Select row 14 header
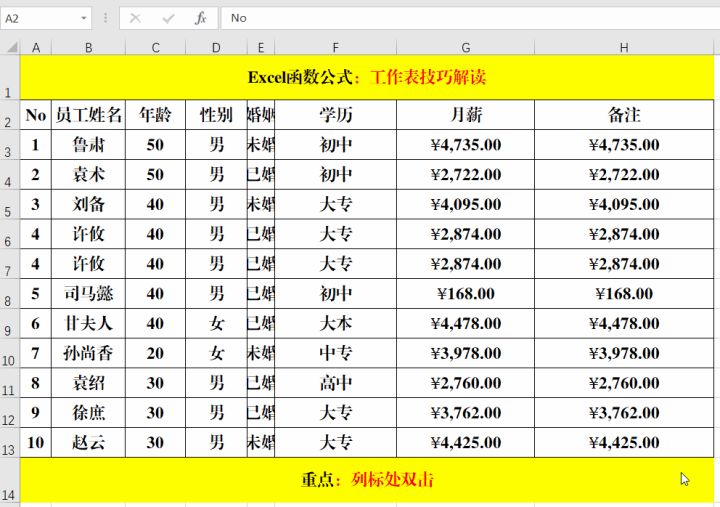Viewport: 720px width, 507px height. (10, 480)
